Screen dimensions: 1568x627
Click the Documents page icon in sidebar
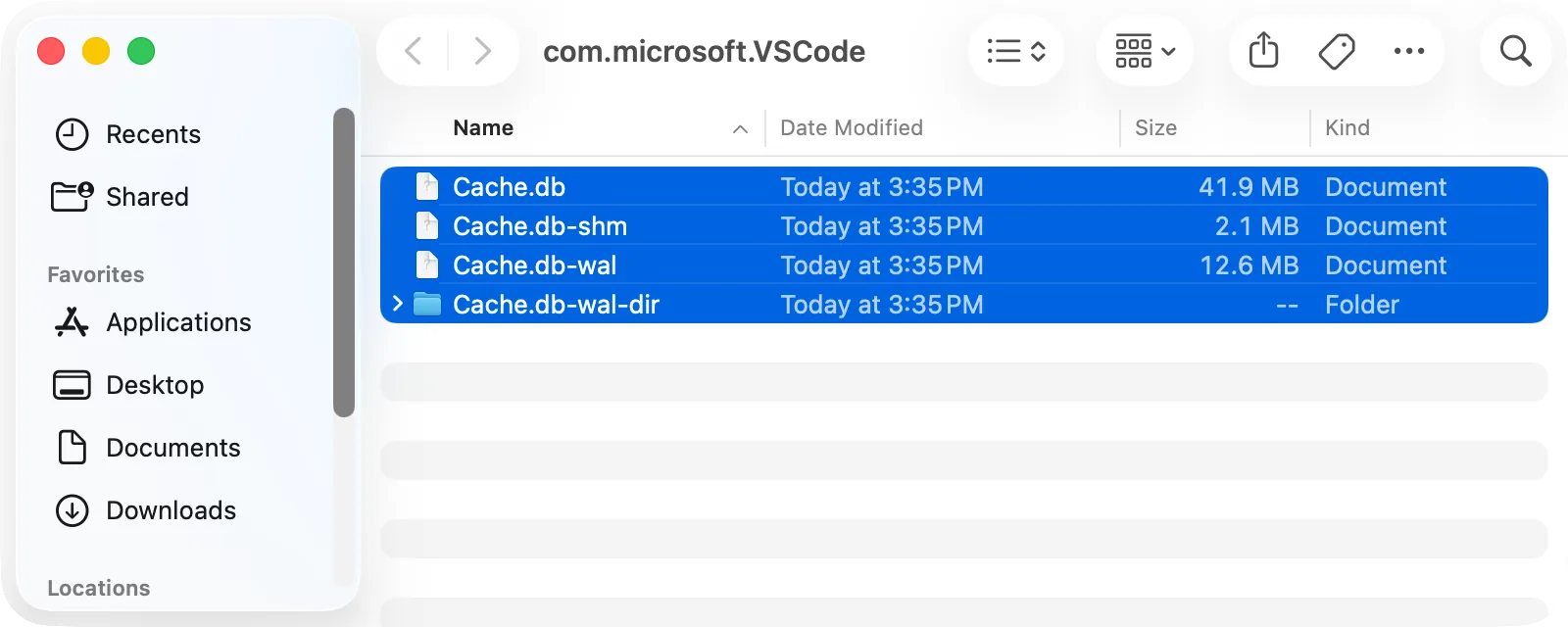tap(72, 448)
